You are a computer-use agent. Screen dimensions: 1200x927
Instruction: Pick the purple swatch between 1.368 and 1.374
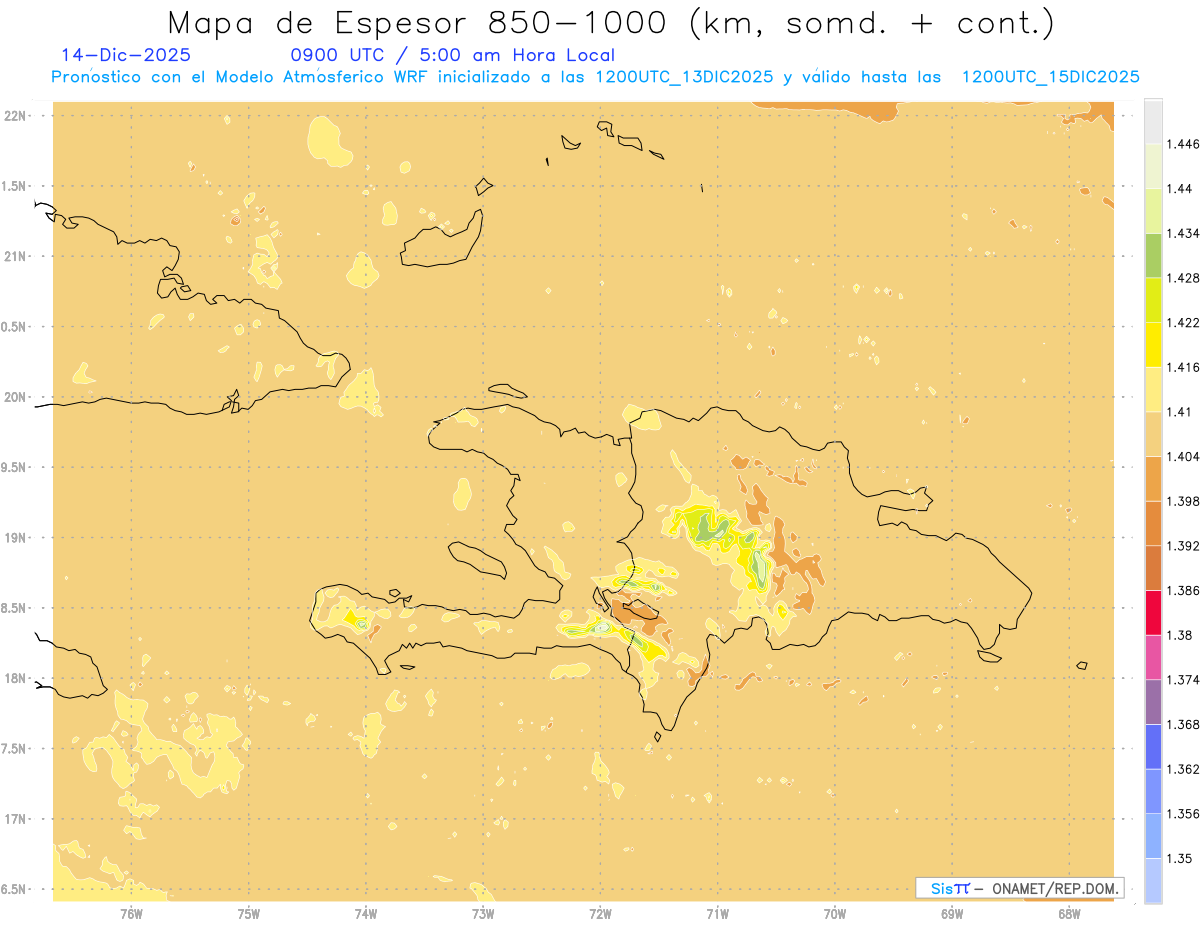pos(1153,702)
